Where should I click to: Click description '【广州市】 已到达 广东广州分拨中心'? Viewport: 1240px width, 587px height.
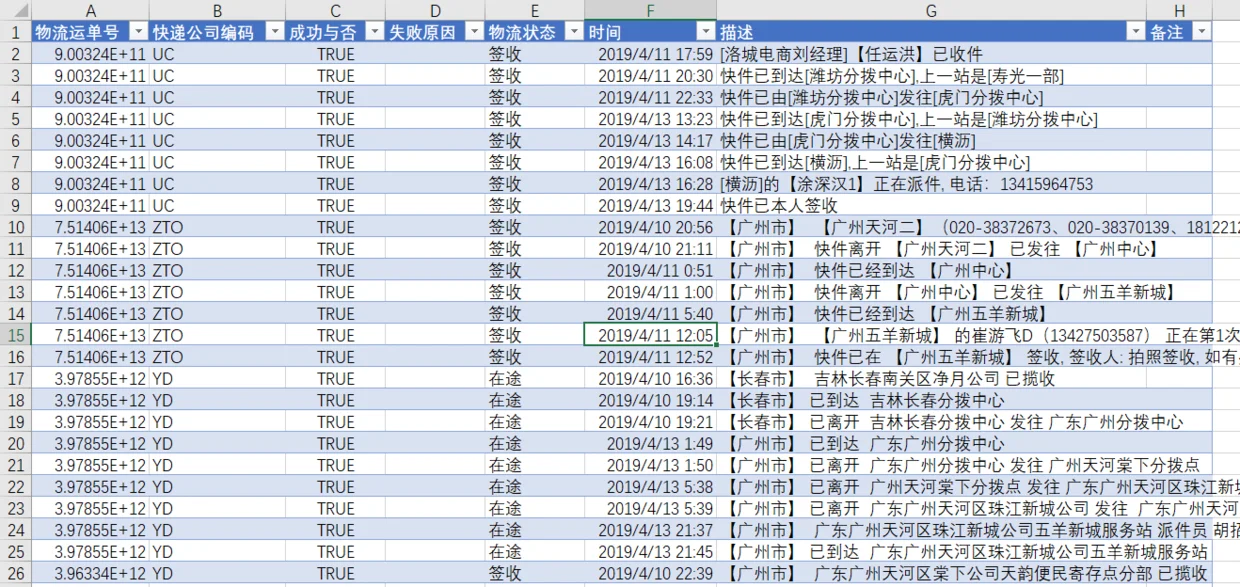(865, 443)
